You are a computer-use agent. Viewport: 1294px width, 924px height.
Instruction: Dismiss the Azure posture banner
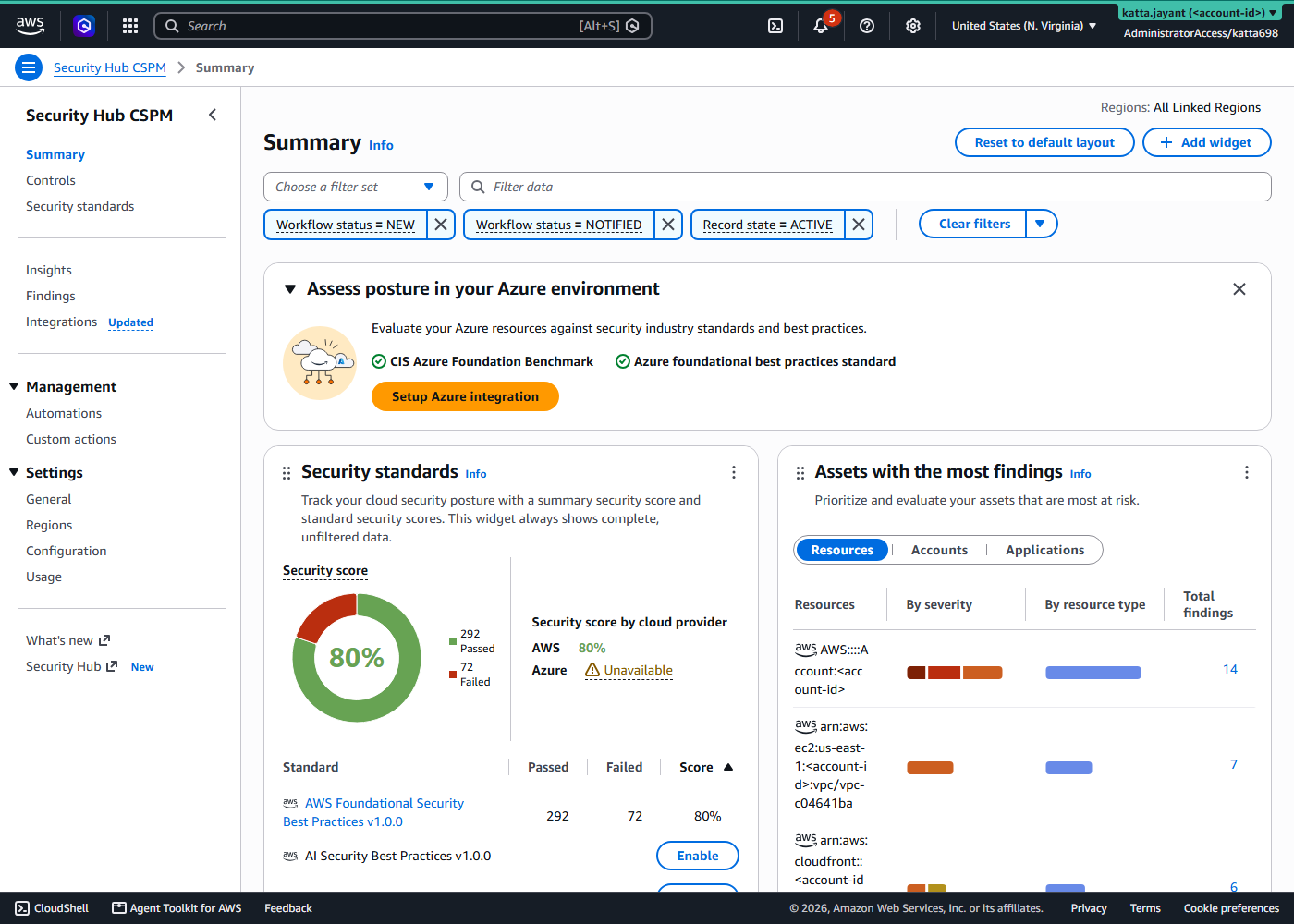1239,289
